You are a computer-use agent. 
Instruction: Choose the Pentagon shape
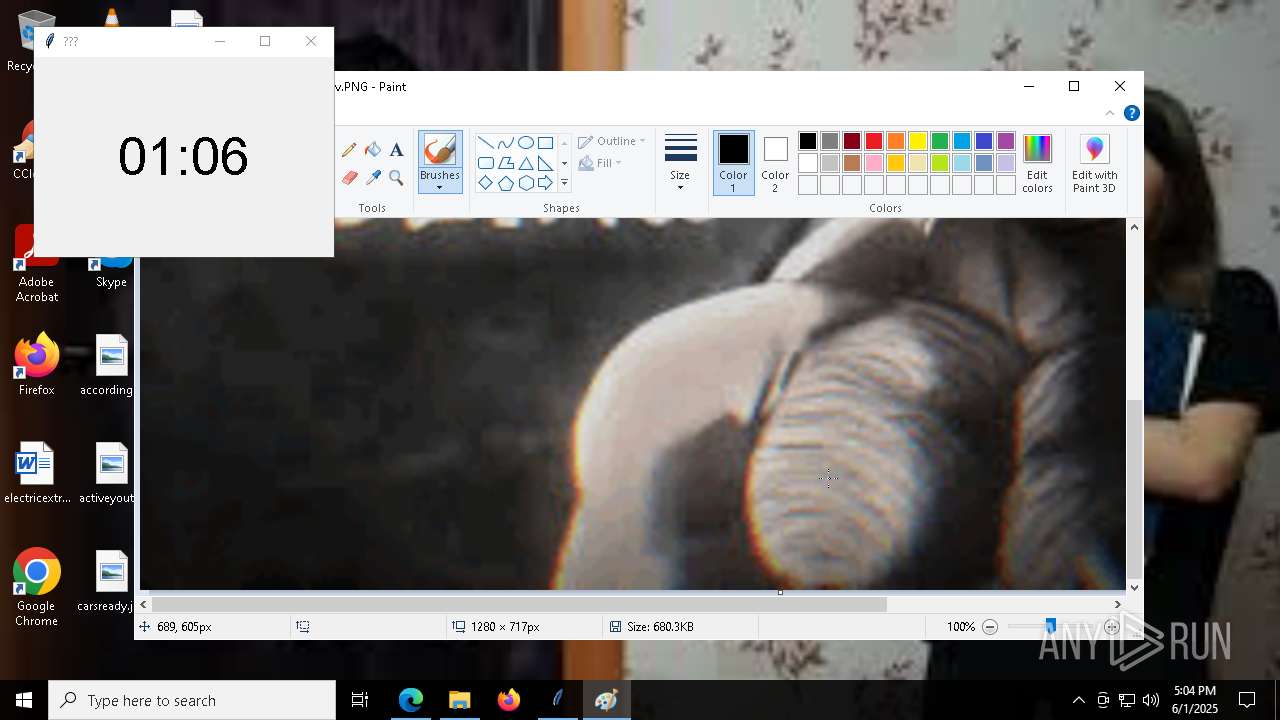coord(505,183)
